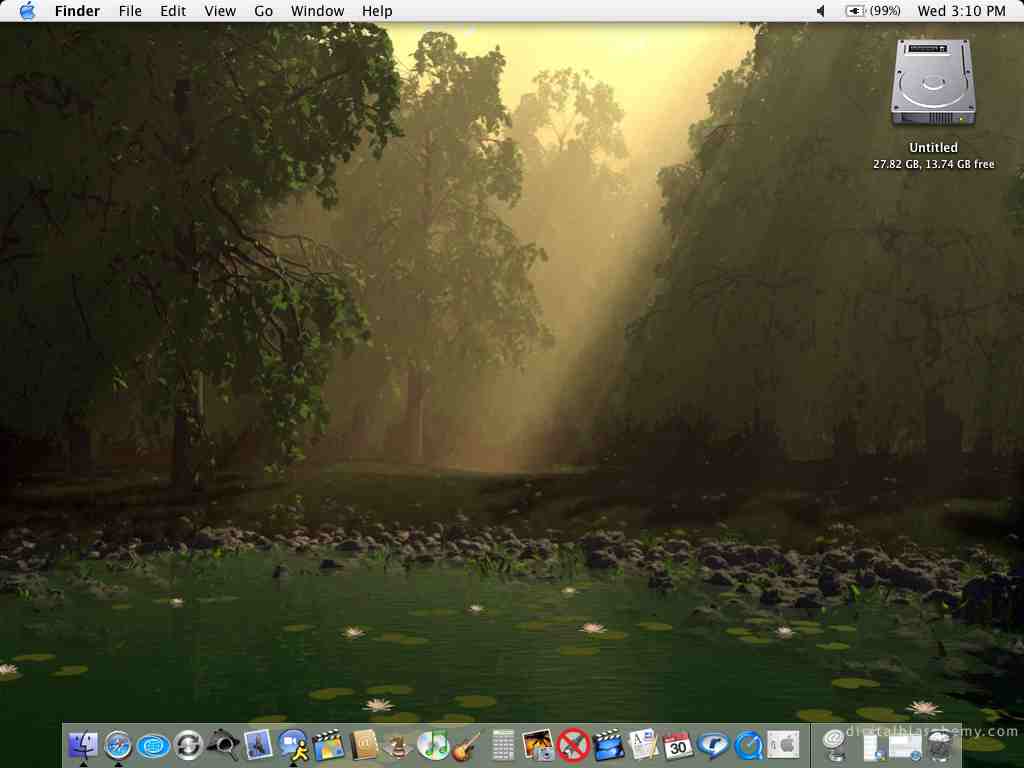The width and height of the screenshot is (1024, 768).
Task: Click the Wed 3:10 PM clock
Action: pos(961,11)
